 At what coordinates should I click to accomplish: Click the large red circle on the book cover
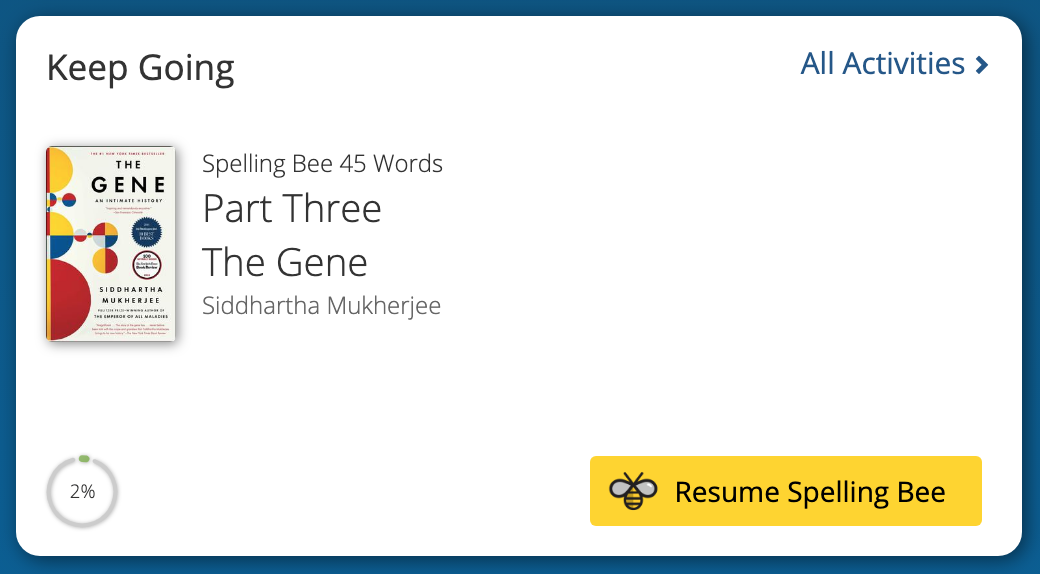tap(66, 299)
